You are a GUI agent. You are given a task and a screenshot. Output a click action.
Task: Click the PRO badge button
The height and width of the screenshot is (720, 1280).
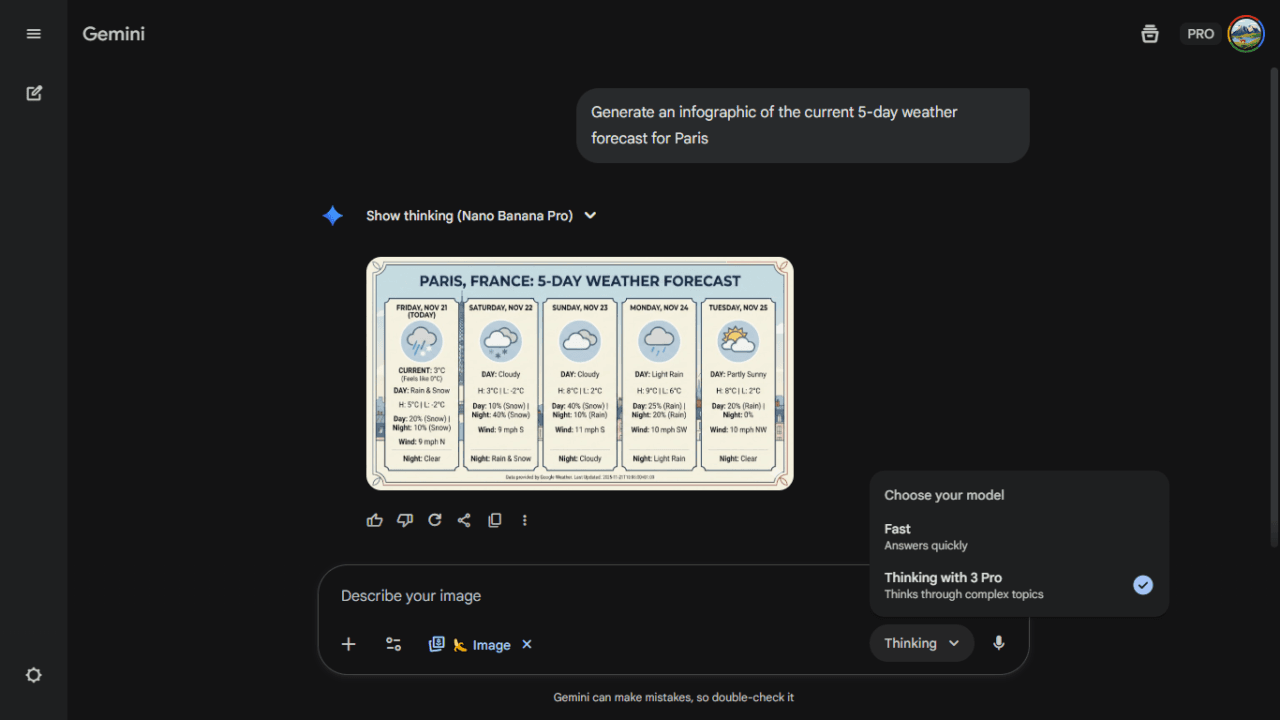(x=1200, y=34)
